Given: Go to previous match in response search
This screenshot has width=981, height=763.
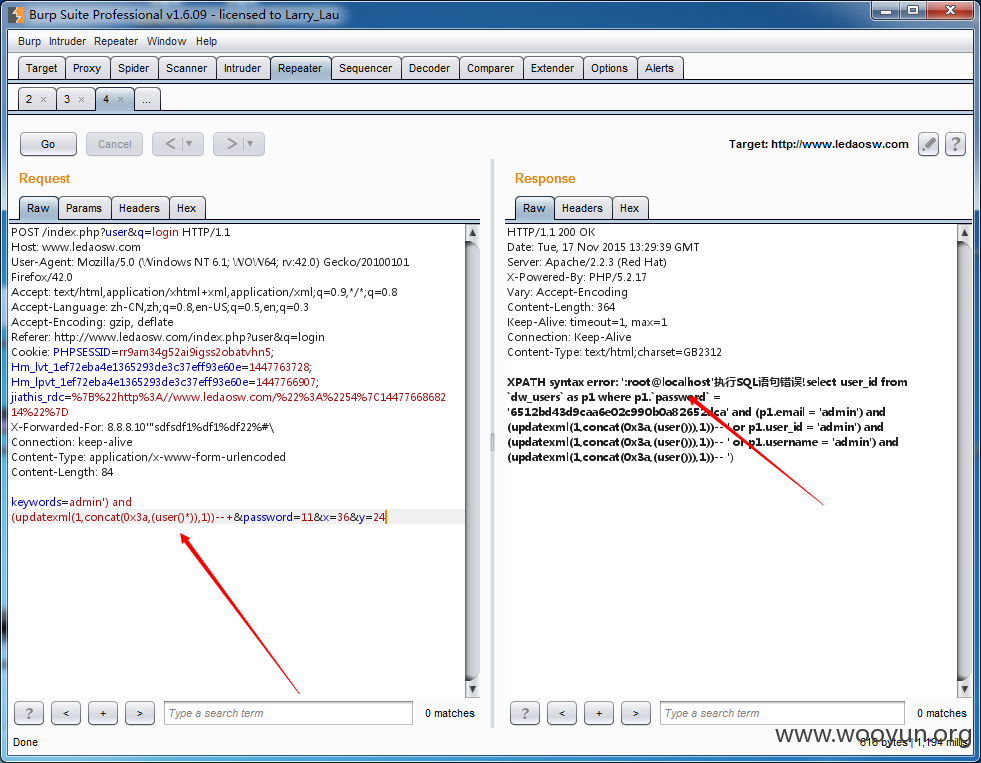Looking at the screenshot, I should 561,713.
